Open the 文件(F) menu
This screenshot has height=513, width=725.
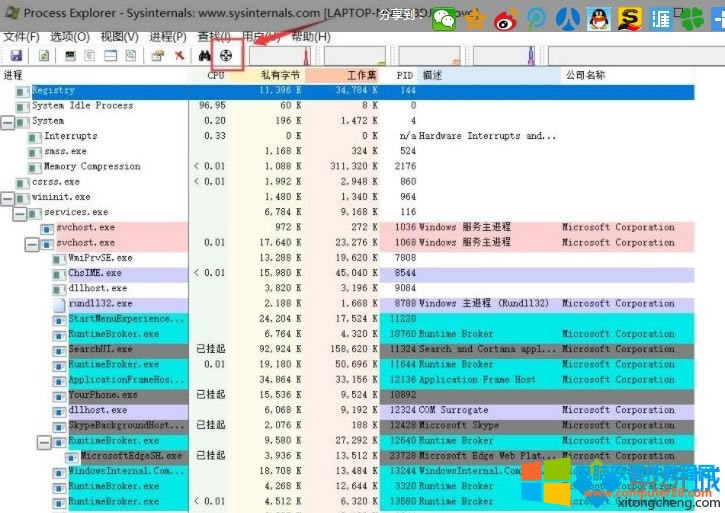21,36
